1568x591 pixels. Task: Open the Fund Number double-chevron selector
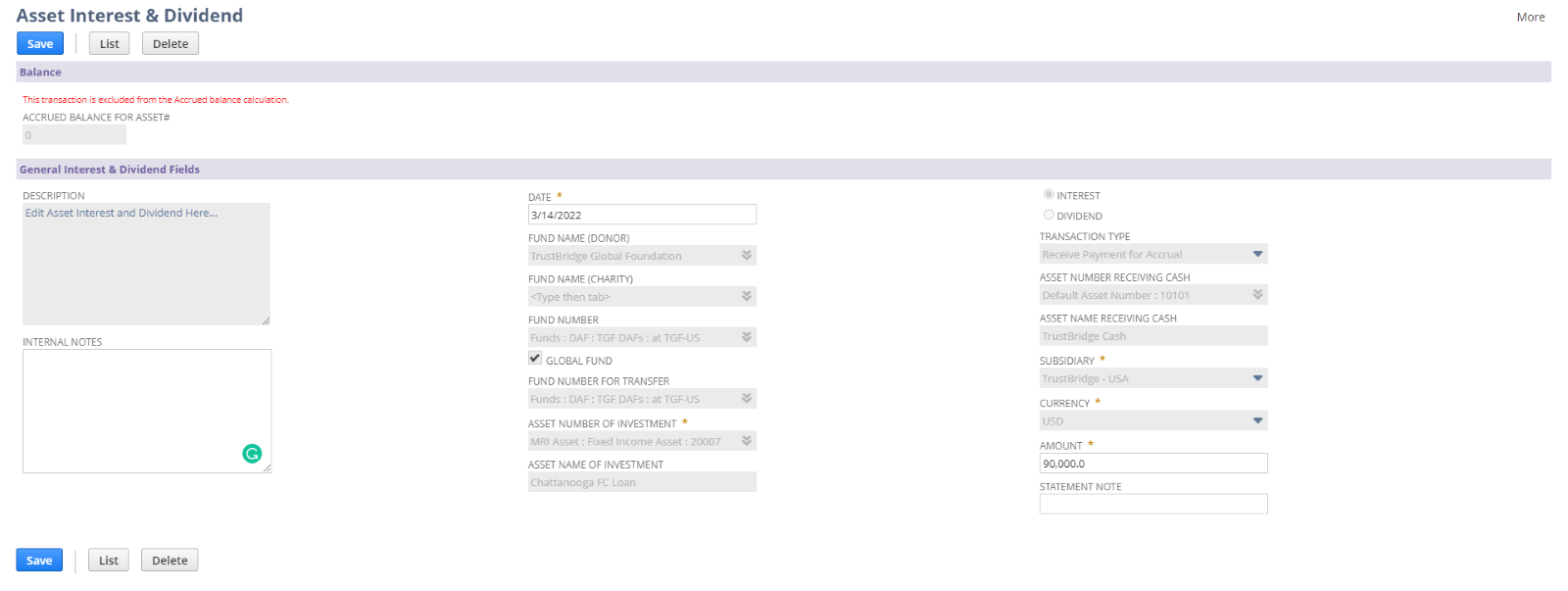click(747, 337)
